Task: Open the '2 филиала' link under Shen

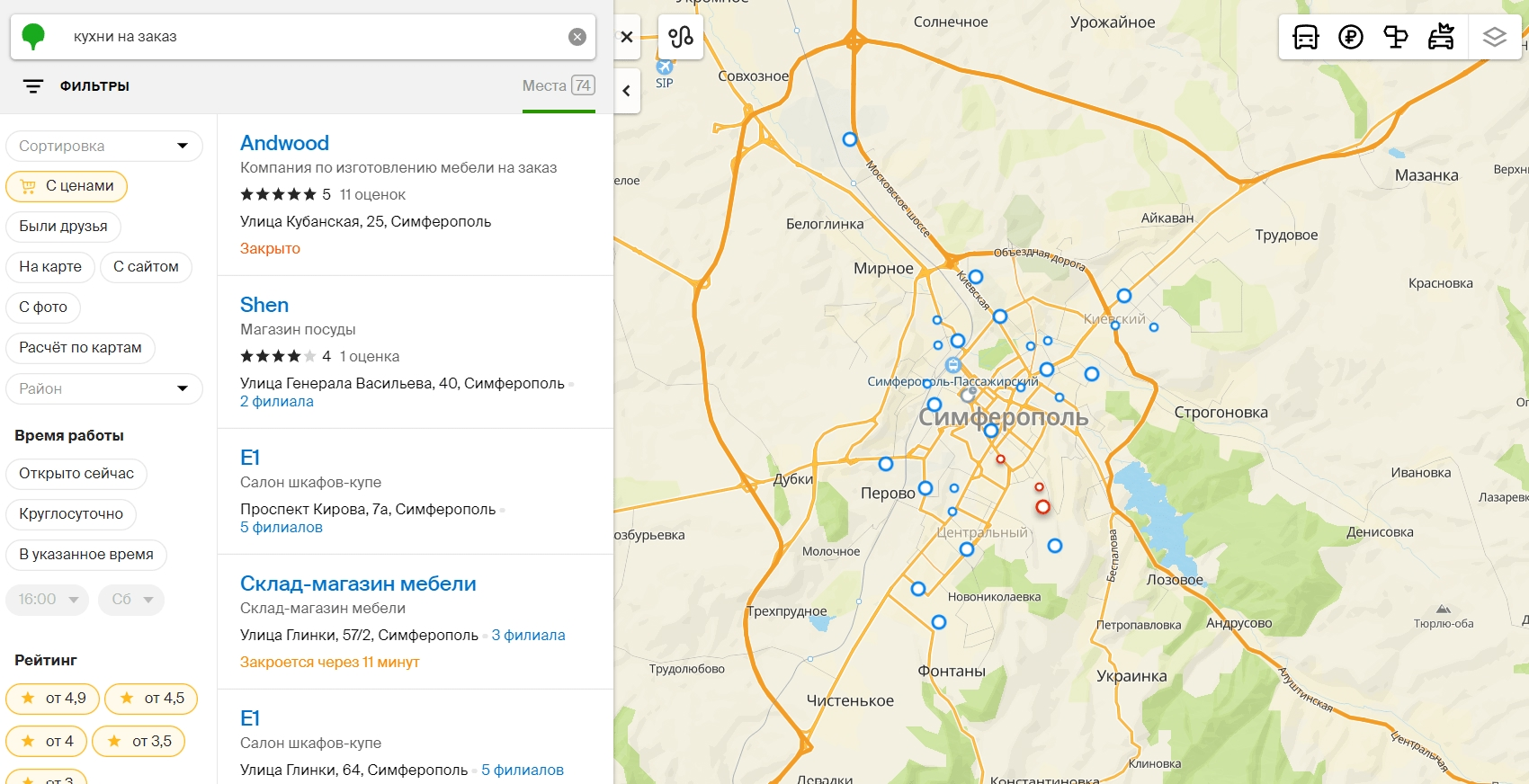Action: coord(277,402)
